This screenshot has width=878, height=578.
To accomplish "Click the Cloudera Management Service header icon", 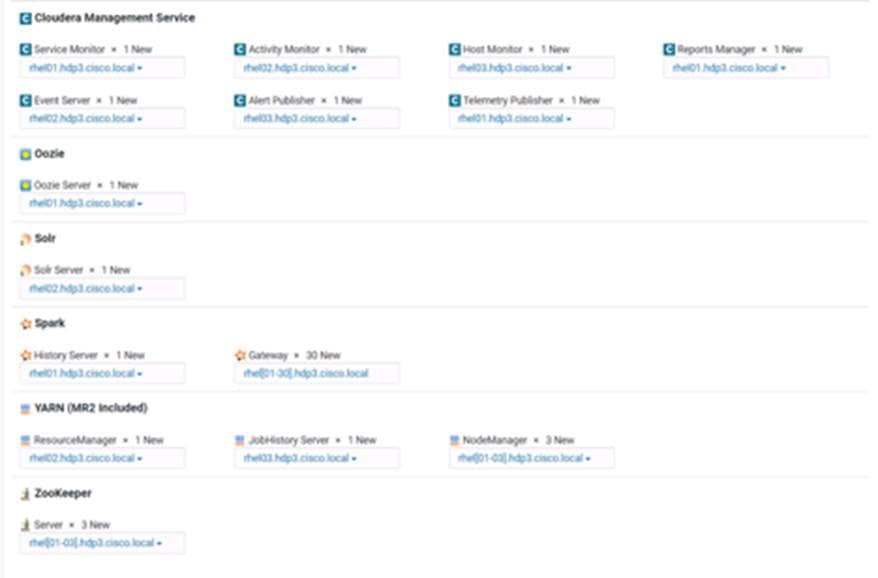I will (25, 18).
